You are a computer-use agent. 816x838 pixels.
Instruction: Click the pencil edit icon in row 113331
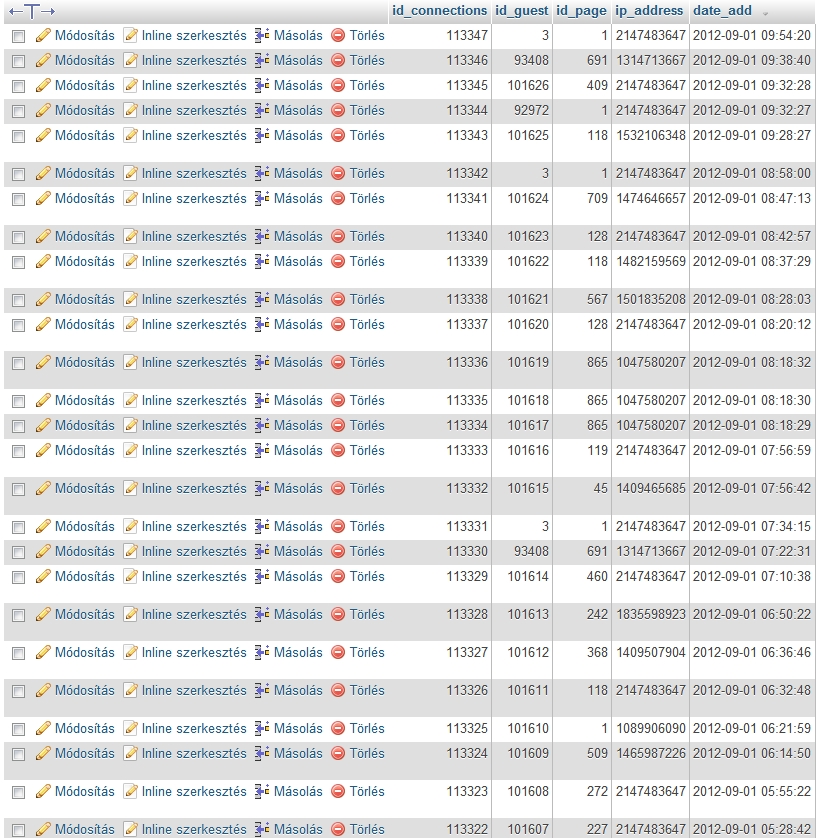[43, 527]
